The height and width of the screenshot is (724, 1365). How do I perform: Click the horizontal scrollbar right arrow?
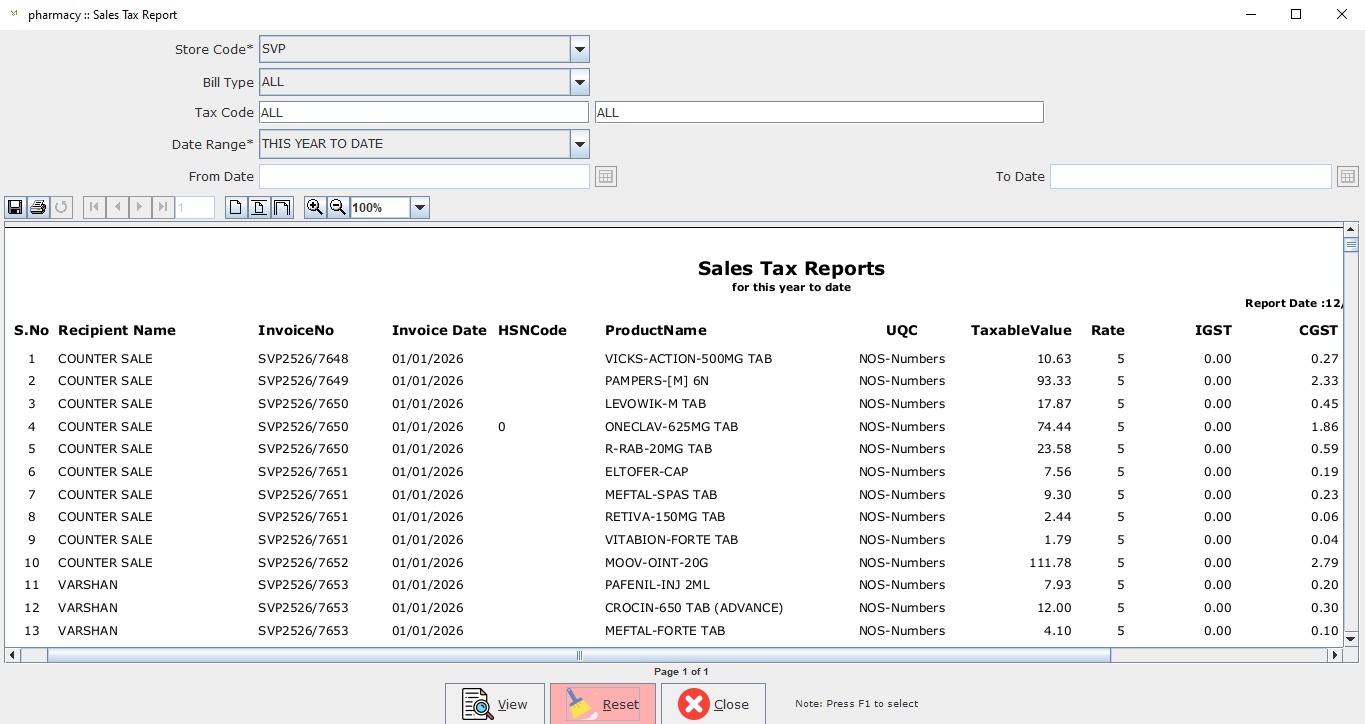pyautogui.click(x=1335, y=655)
